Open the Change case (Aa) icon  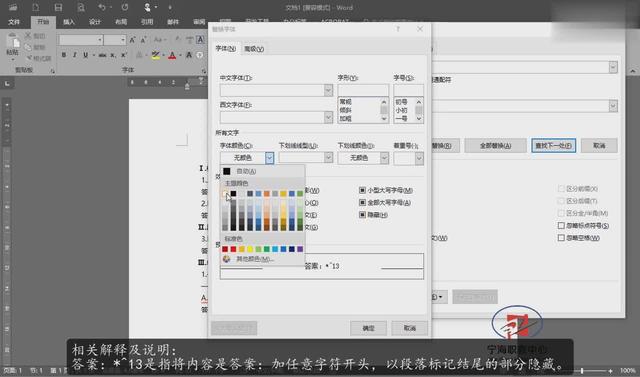tap(158, 40)
